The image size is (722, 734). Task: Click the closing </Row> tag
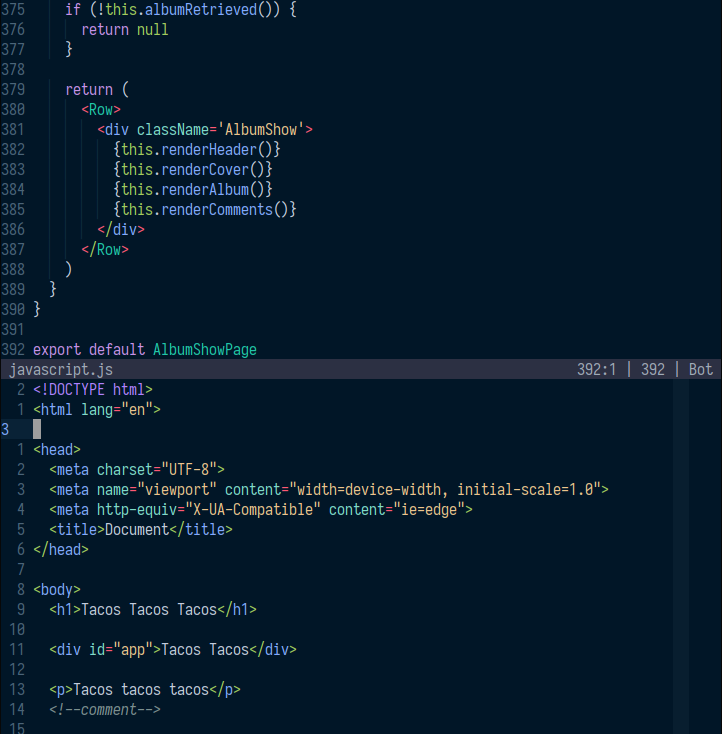pyautogui.click(x=105, y=250)
